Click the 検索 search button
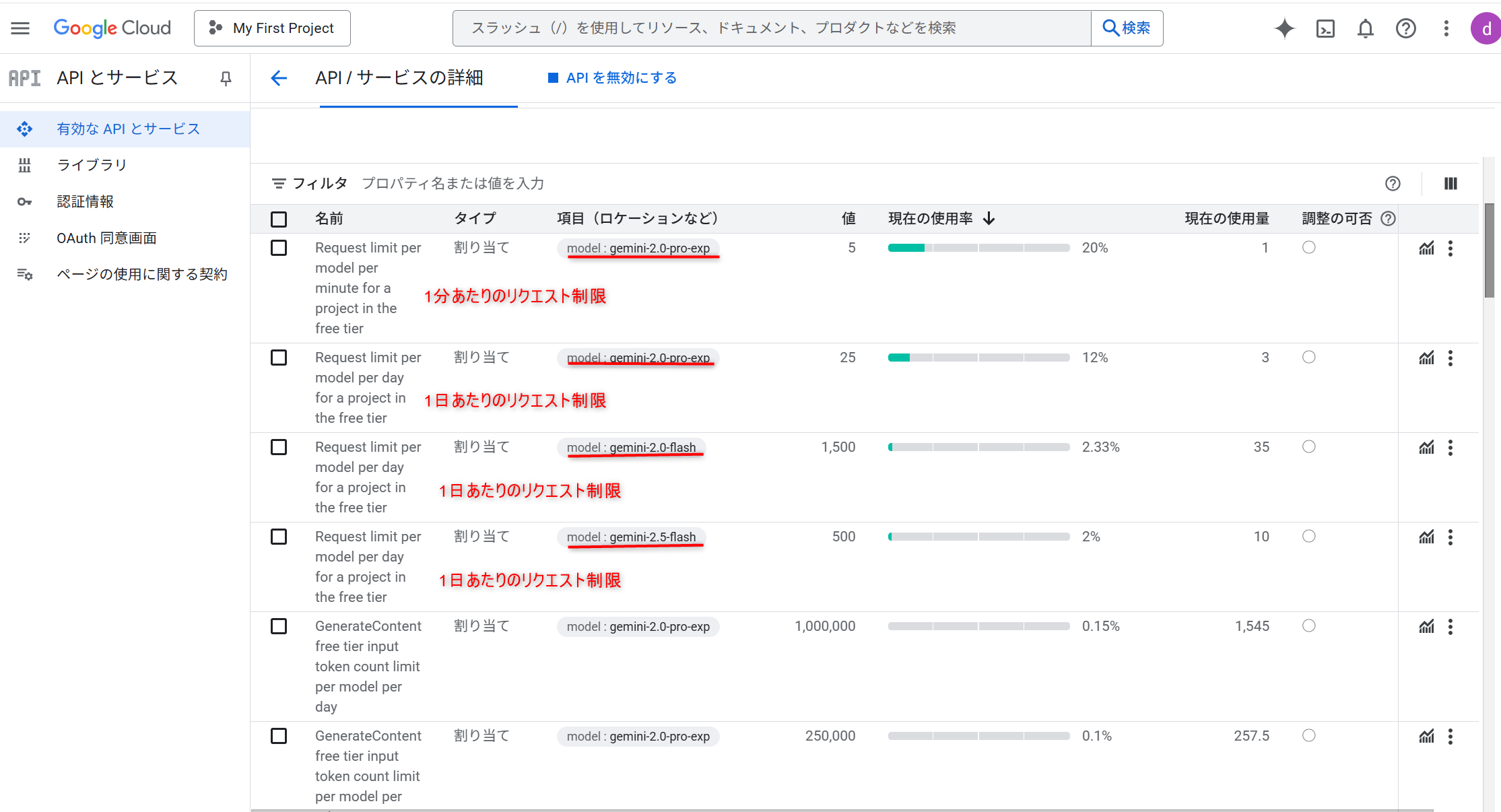Image resolution: width=1501 pixels, height=812 pixels. (1127, 28)
